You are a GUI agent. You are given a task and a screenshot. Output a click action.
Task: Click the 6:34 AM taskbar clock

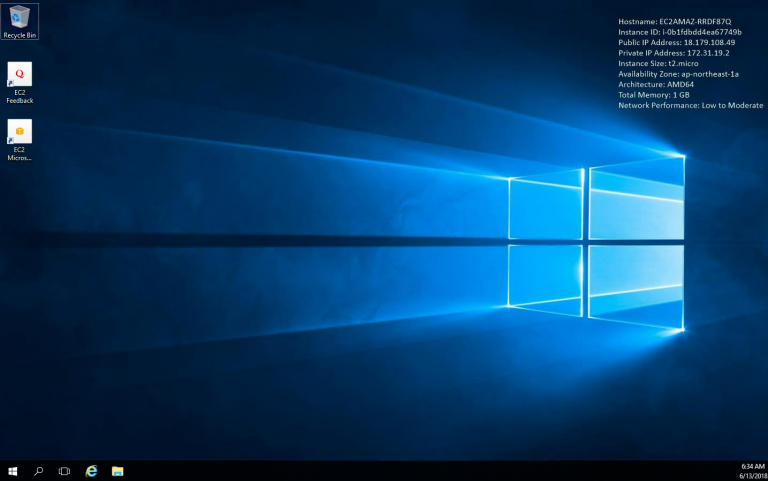point(752,466)
